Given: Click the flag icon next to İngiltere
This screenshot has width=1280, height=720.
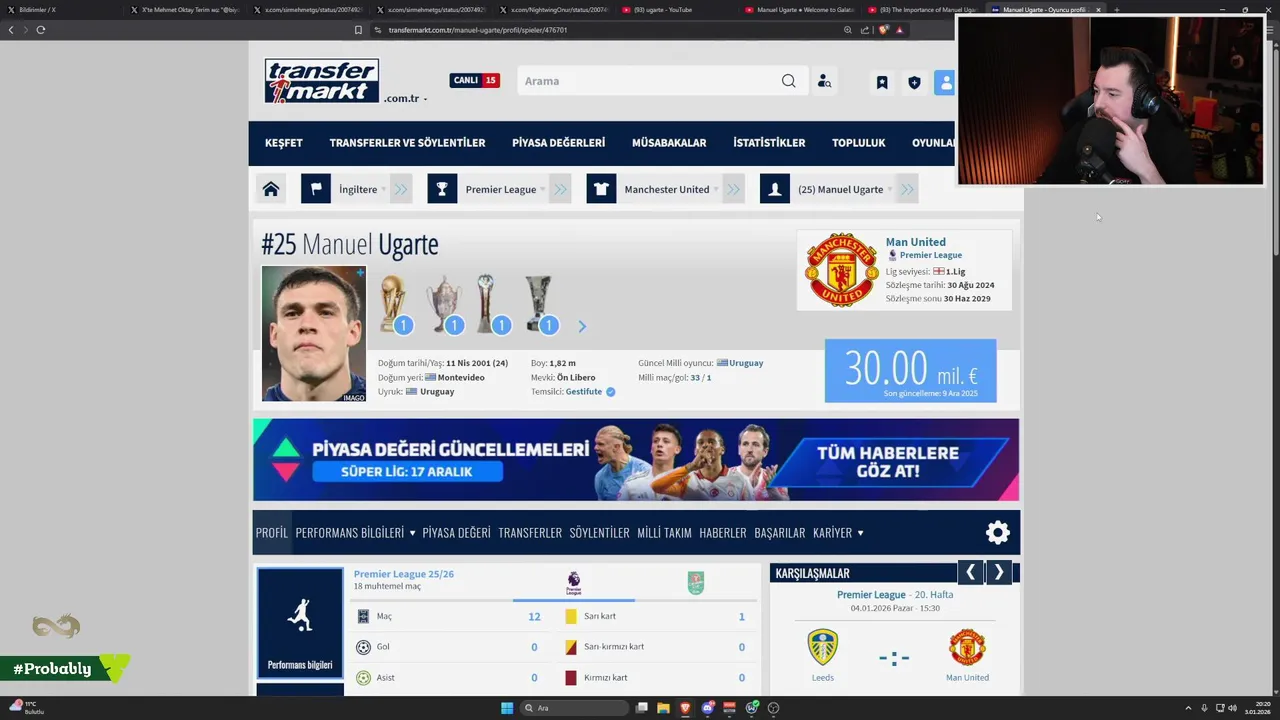Looking at the screenshot, I should [316, 189].
